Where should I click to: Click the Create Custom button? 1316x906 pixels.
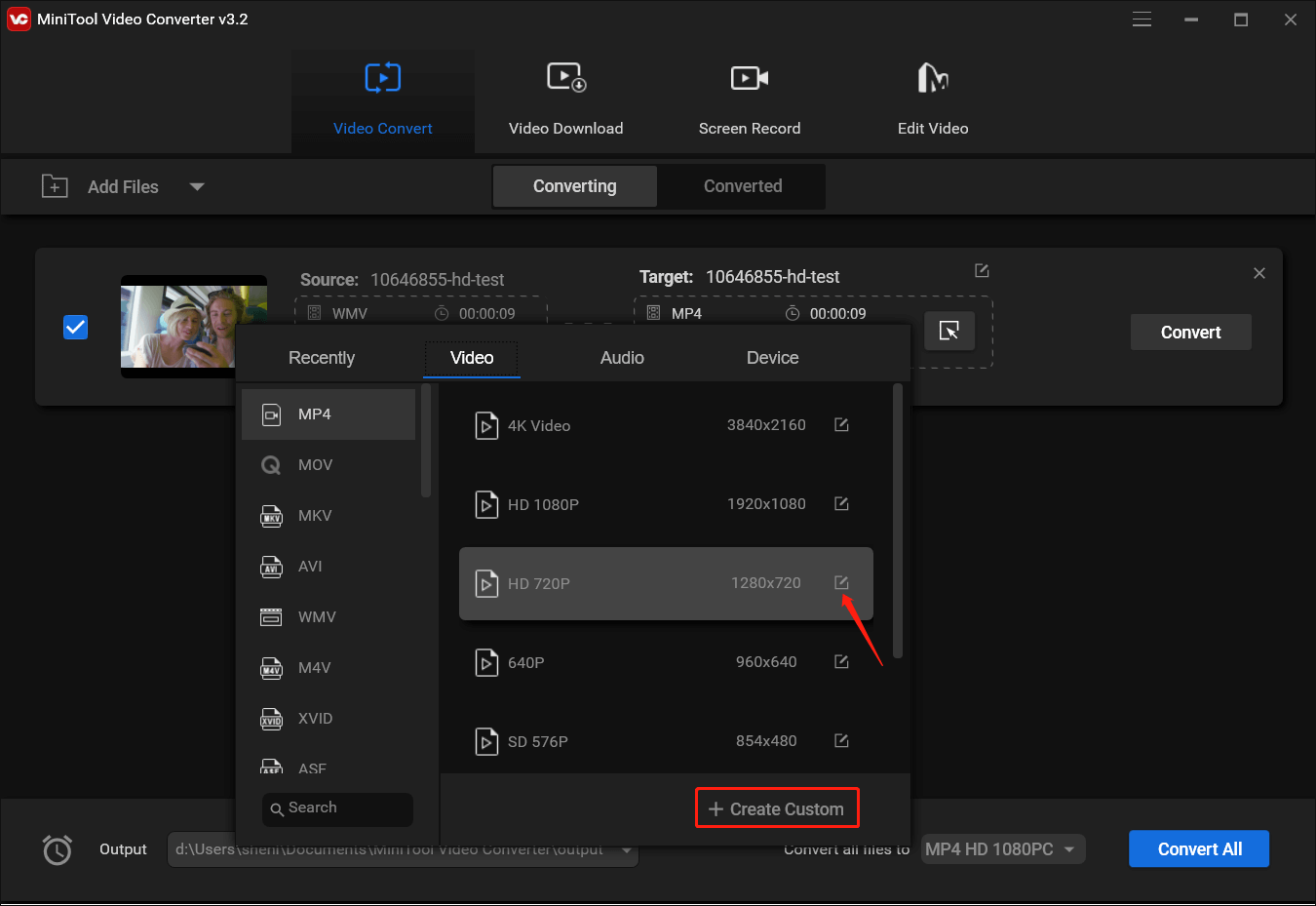pos(777,808)
